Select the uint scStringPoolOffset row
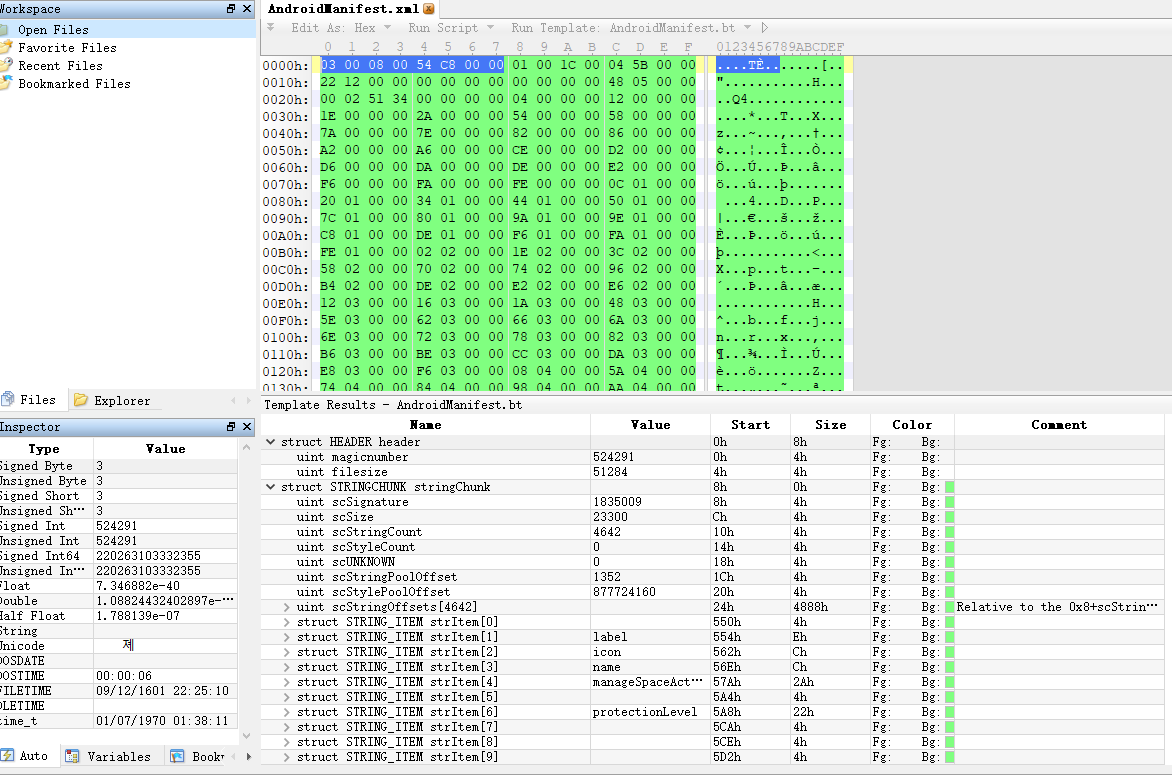 [x=712, y=577]
